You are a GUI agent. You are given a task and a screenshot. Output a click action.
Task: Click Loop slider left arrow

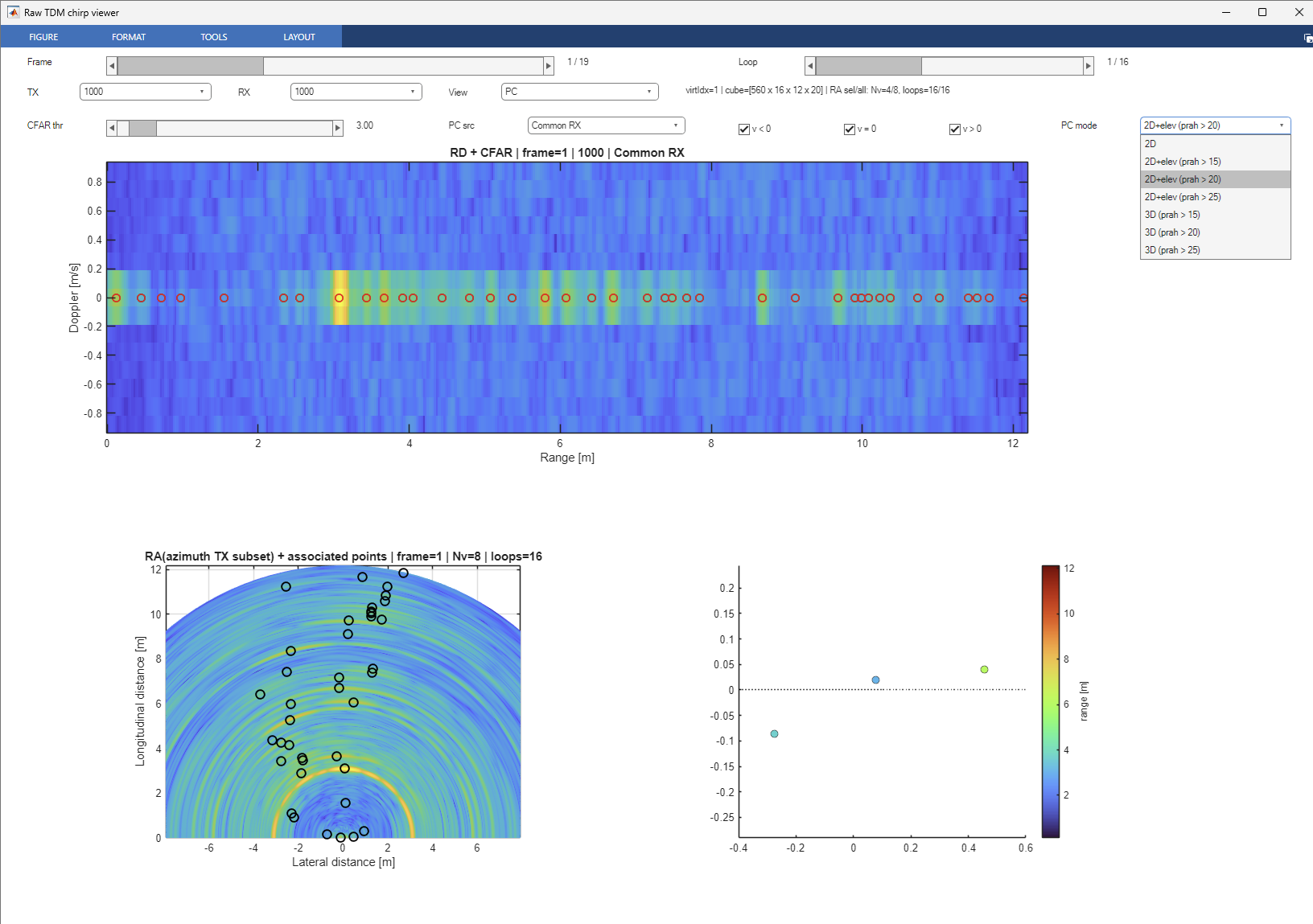pyautogui.click(x=810, y=66)
